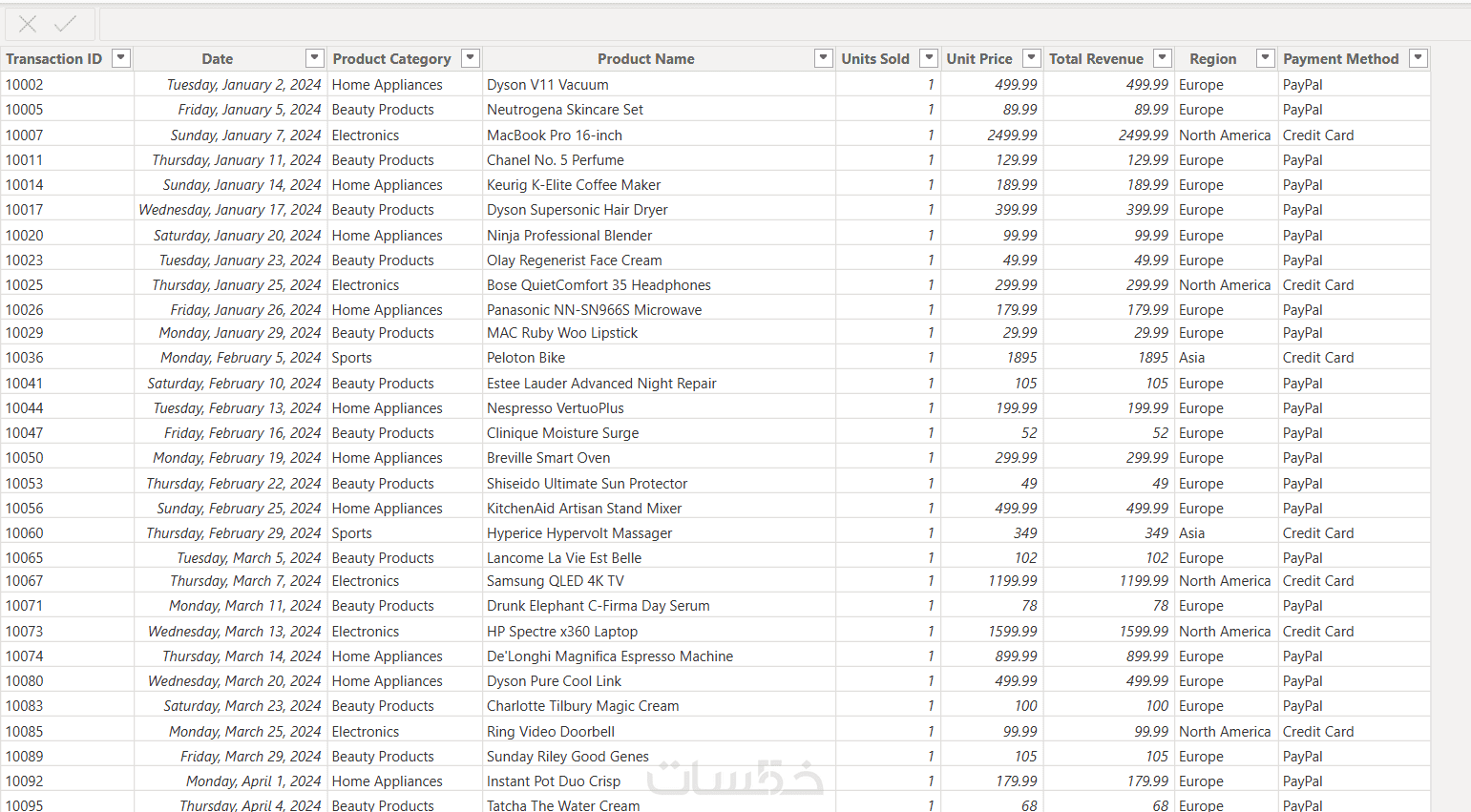1471x812 pixels.
Task: Select Breville Smart Oven cell
Action: pos(659,458)
